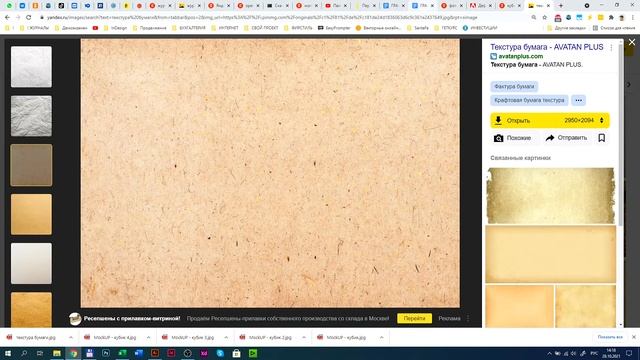Go to next image with right chevron

click(629, 84)
